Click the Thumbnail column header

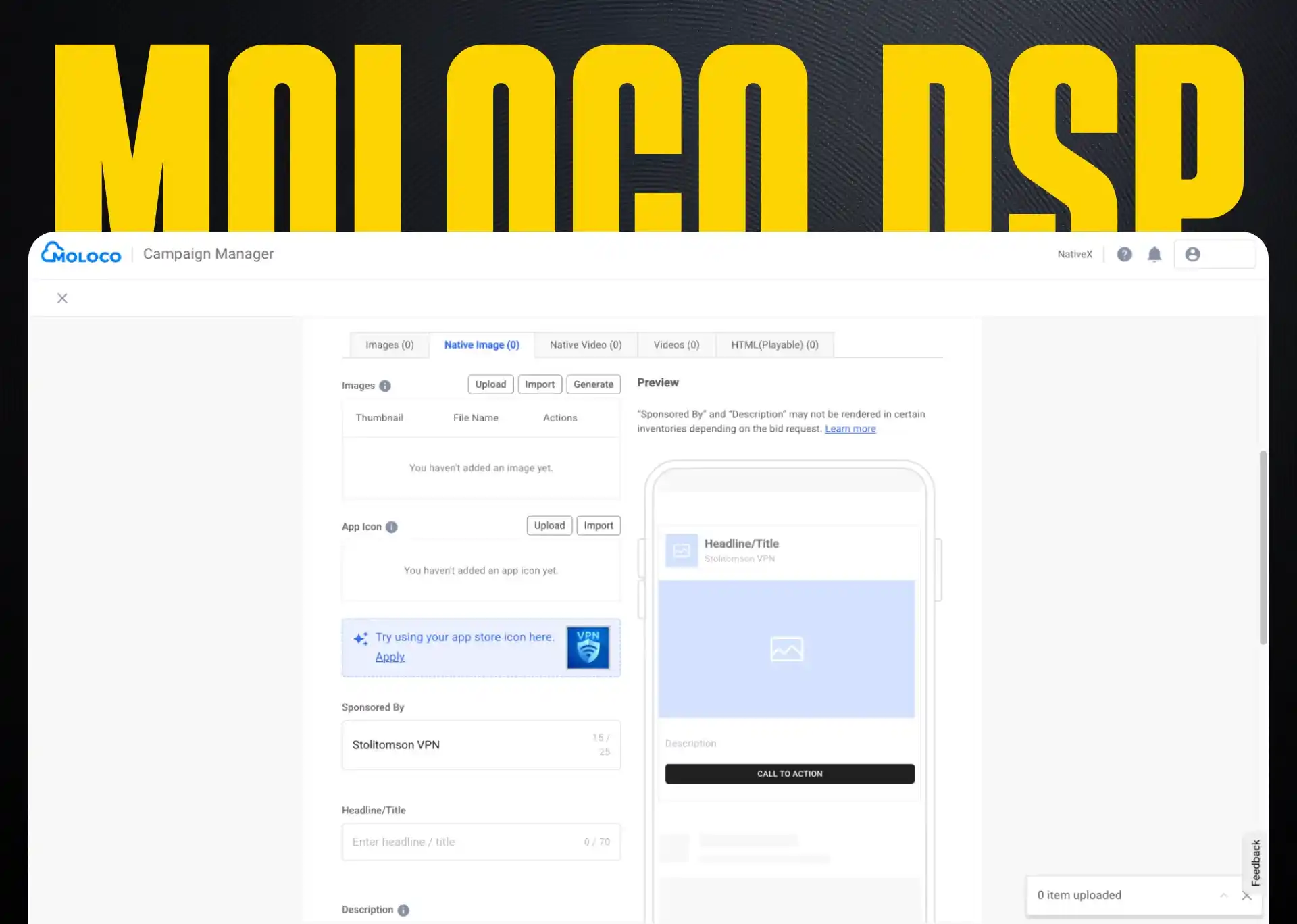pyautogui.click(x=379, y=418)
